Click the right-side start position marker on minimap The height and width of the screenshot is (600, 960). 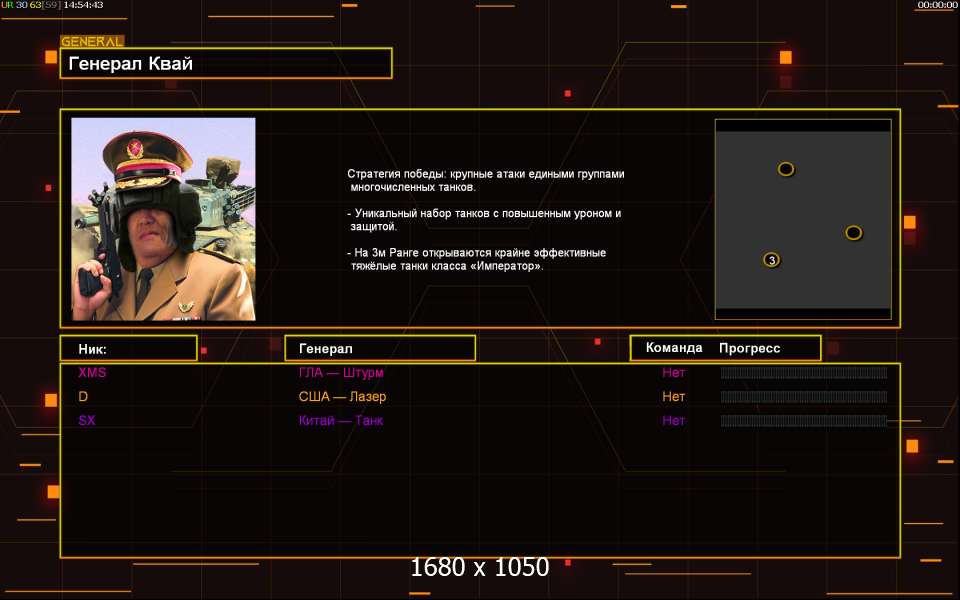[x=853, y=233]
